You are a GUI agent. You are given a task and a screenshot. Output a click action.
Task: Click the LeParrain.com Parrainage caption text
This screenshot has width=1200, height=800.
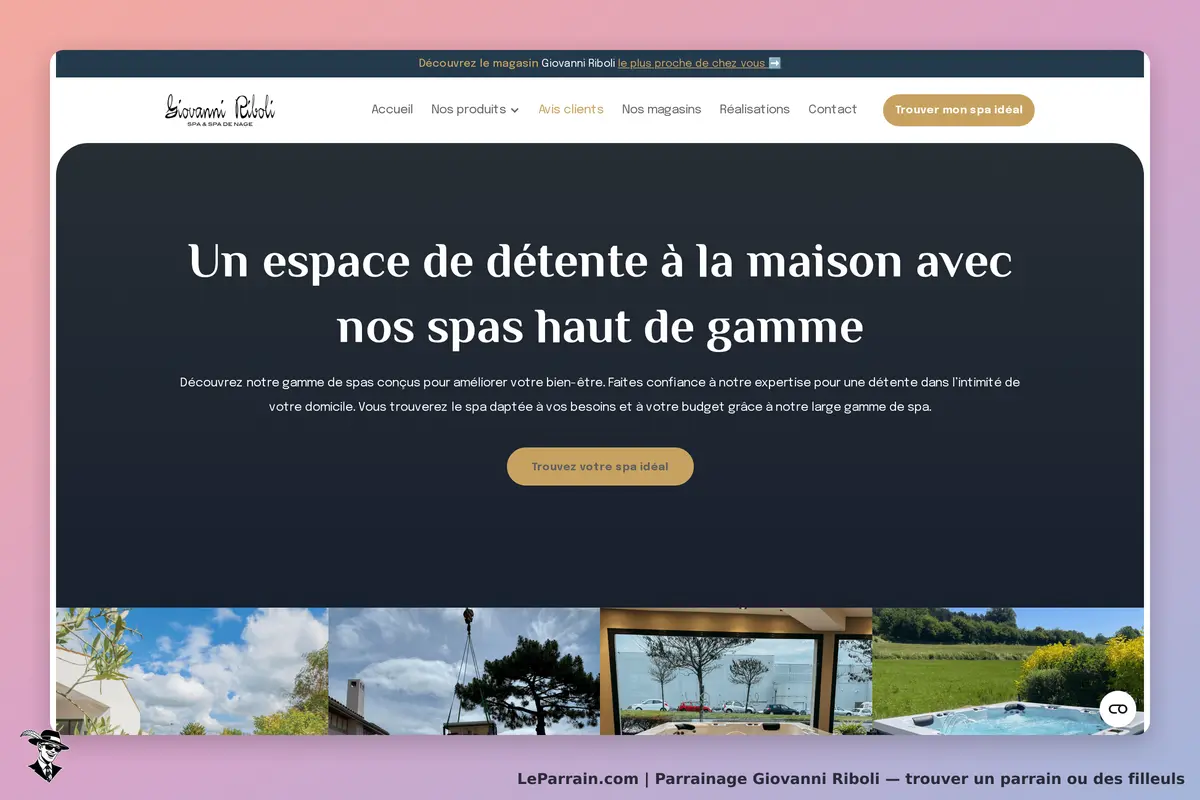click(851, 779)
